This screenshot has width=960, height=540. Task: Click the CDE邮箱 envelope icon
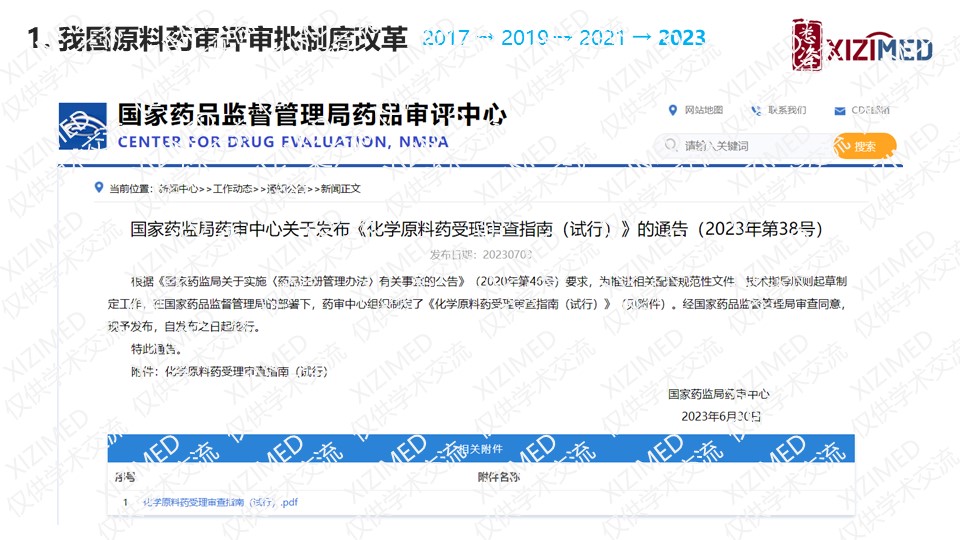[x=838, y=110]
